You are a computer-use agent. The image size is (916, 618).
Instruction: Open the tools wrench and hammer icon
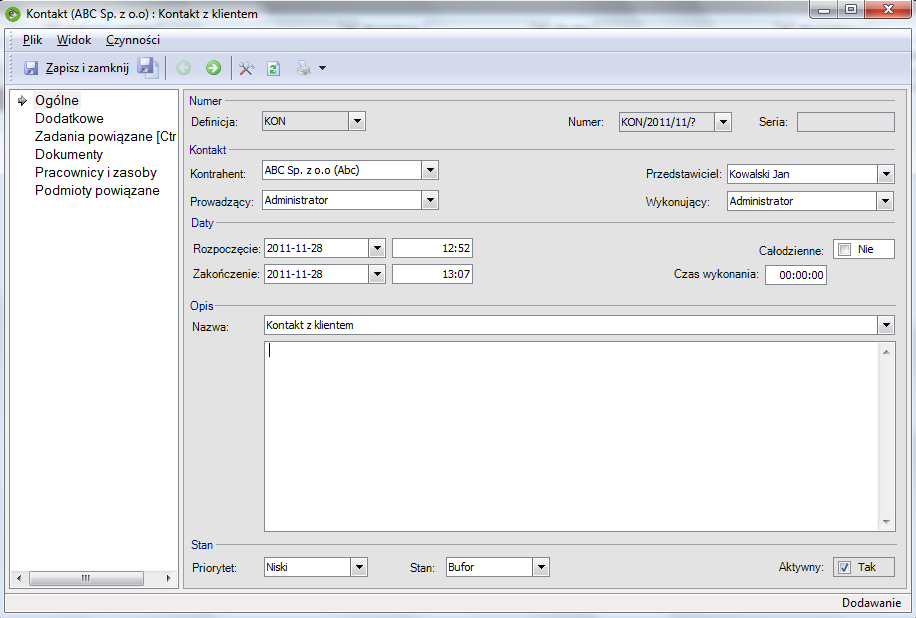[x=247, y=68]
